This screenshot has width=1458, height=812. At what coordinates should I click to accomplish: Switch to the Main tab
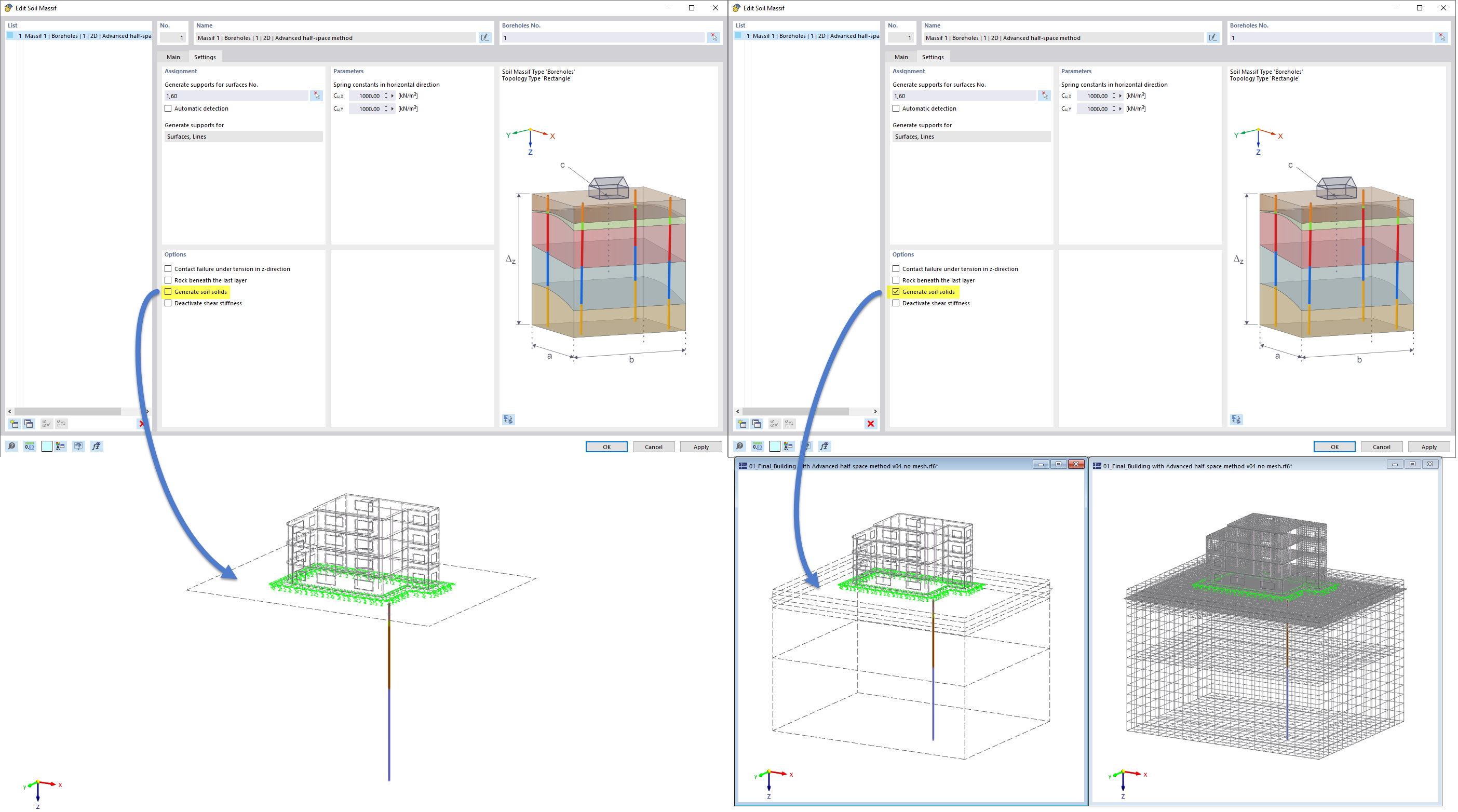point(173,57)
